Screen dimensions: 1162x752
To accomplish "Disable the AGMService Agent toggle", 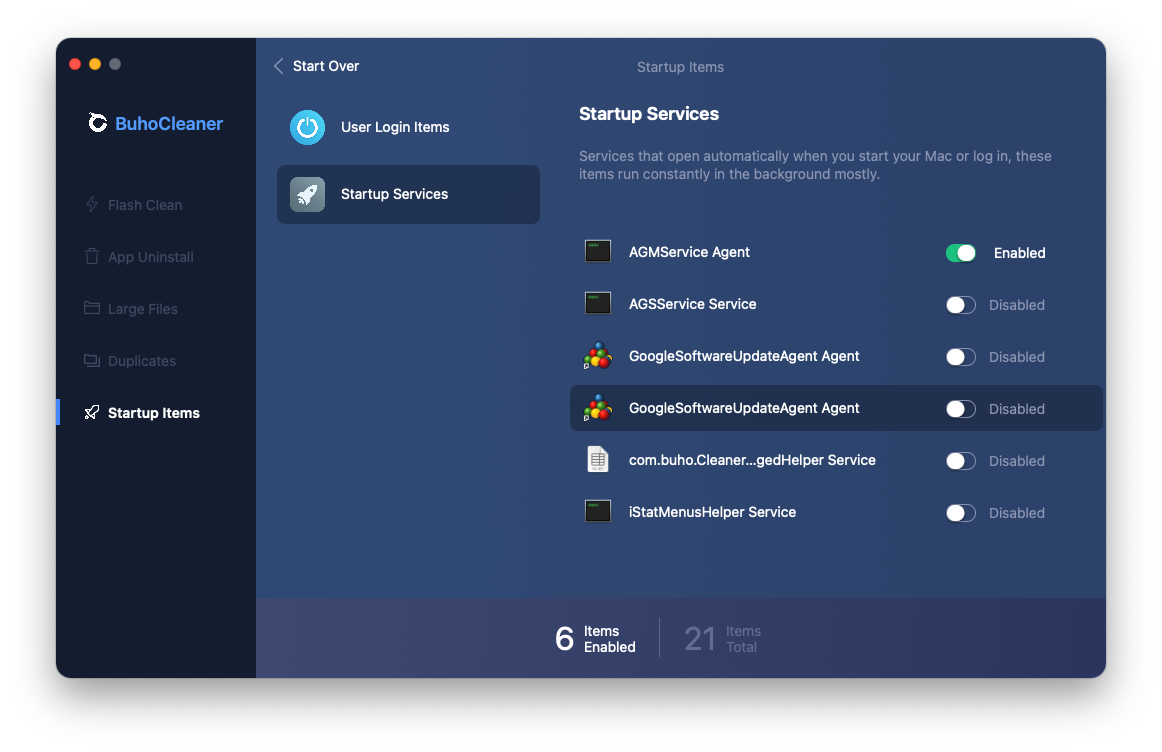I will 960,253.
